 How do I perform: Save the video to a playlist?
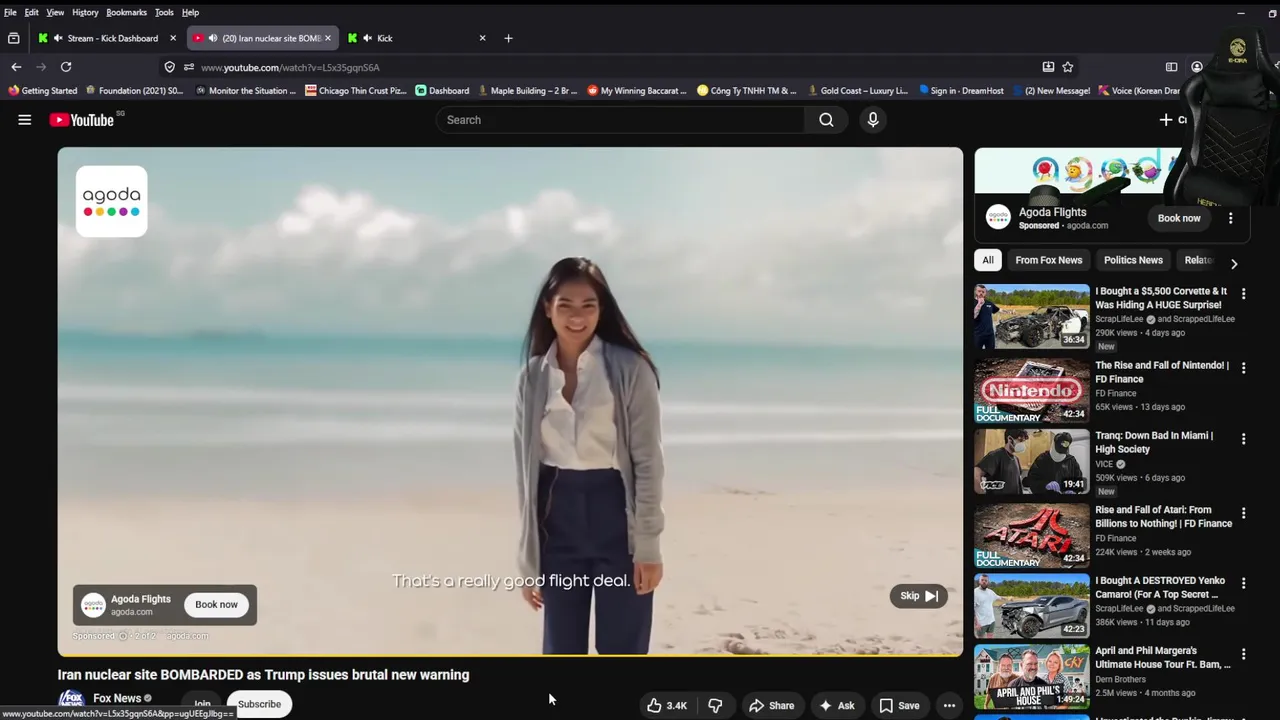point(899,705)
